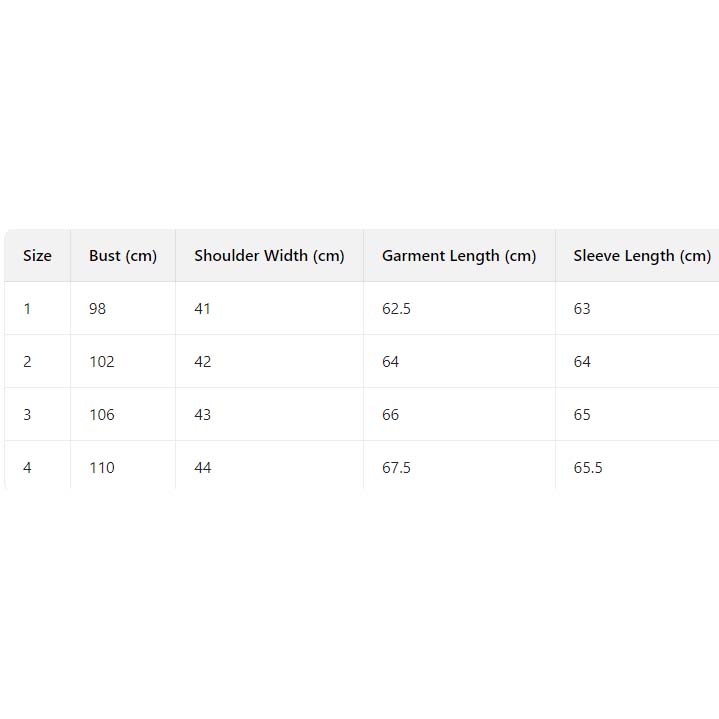
Task: Click the Shoulder Width (cm) header
Action: pos(269,256)
